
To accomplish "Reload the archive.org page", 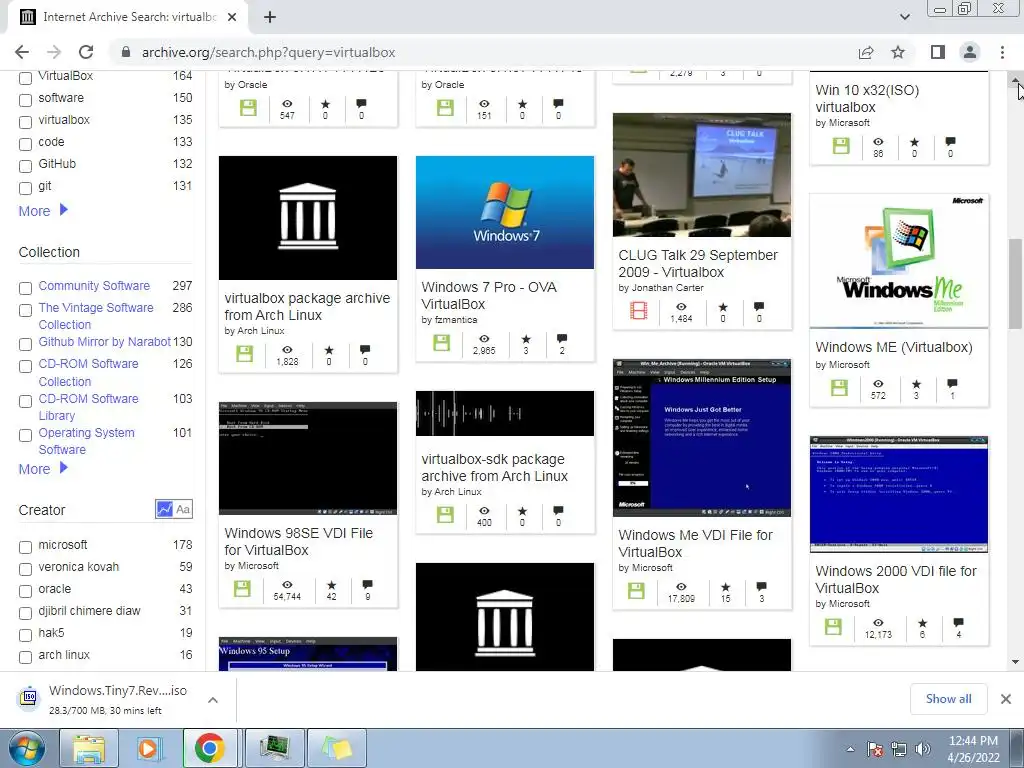I will pos(86,52).
